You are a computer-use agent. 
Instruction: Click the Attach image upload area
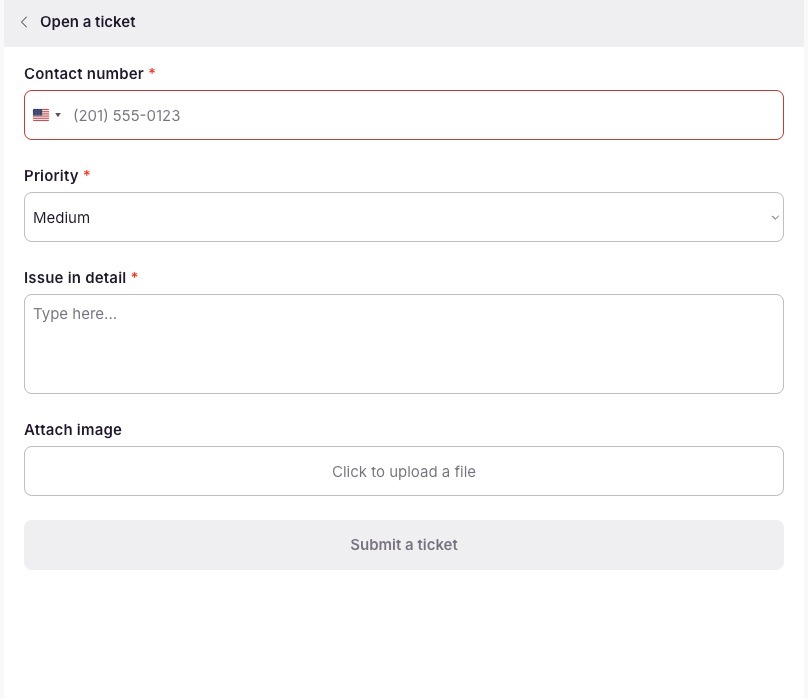pos(404,470)
